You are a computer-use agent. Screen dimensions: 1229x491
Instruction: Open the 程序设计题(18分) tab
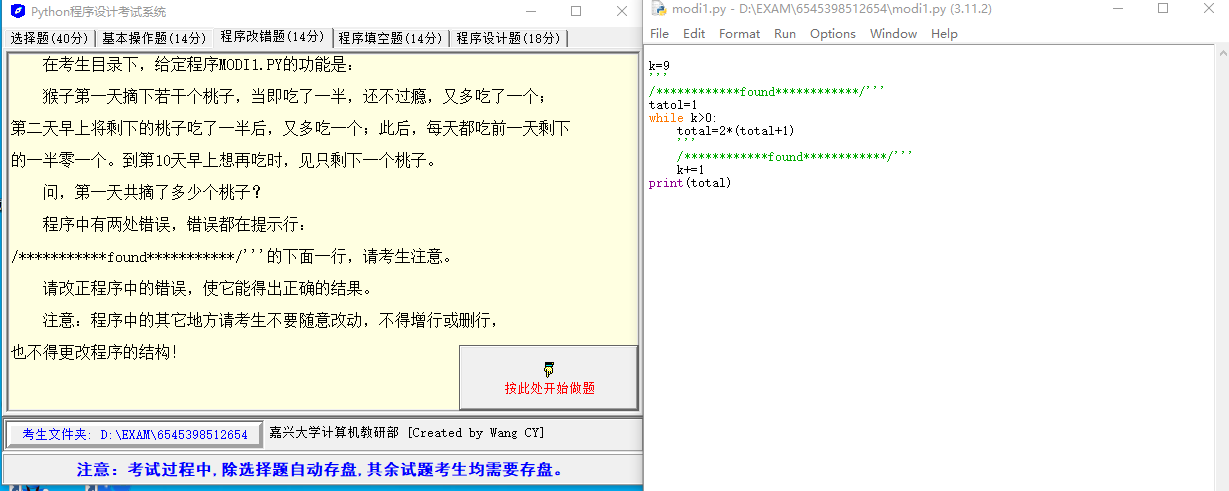point(508,38)
